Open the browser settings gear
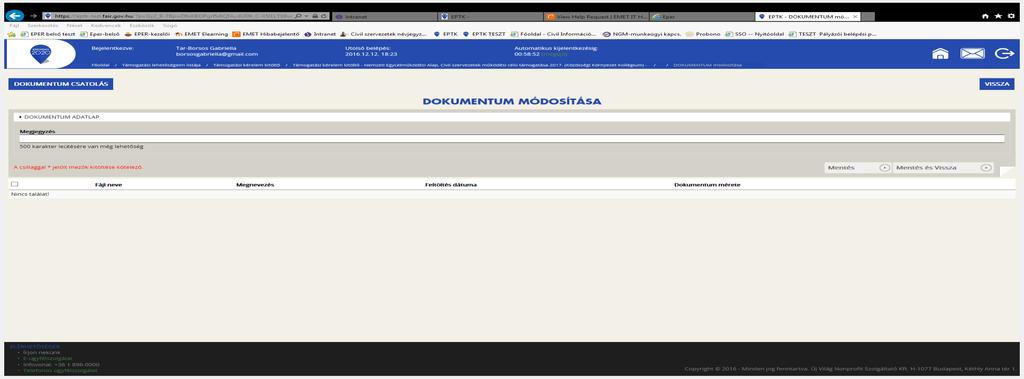Image resolution: width=1024 pixels, height=379 pixels. click(1011, 16)
